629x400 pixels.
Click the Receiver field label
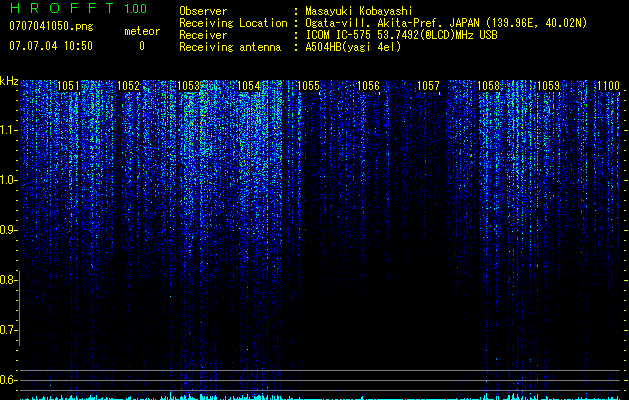click(203, 35)
